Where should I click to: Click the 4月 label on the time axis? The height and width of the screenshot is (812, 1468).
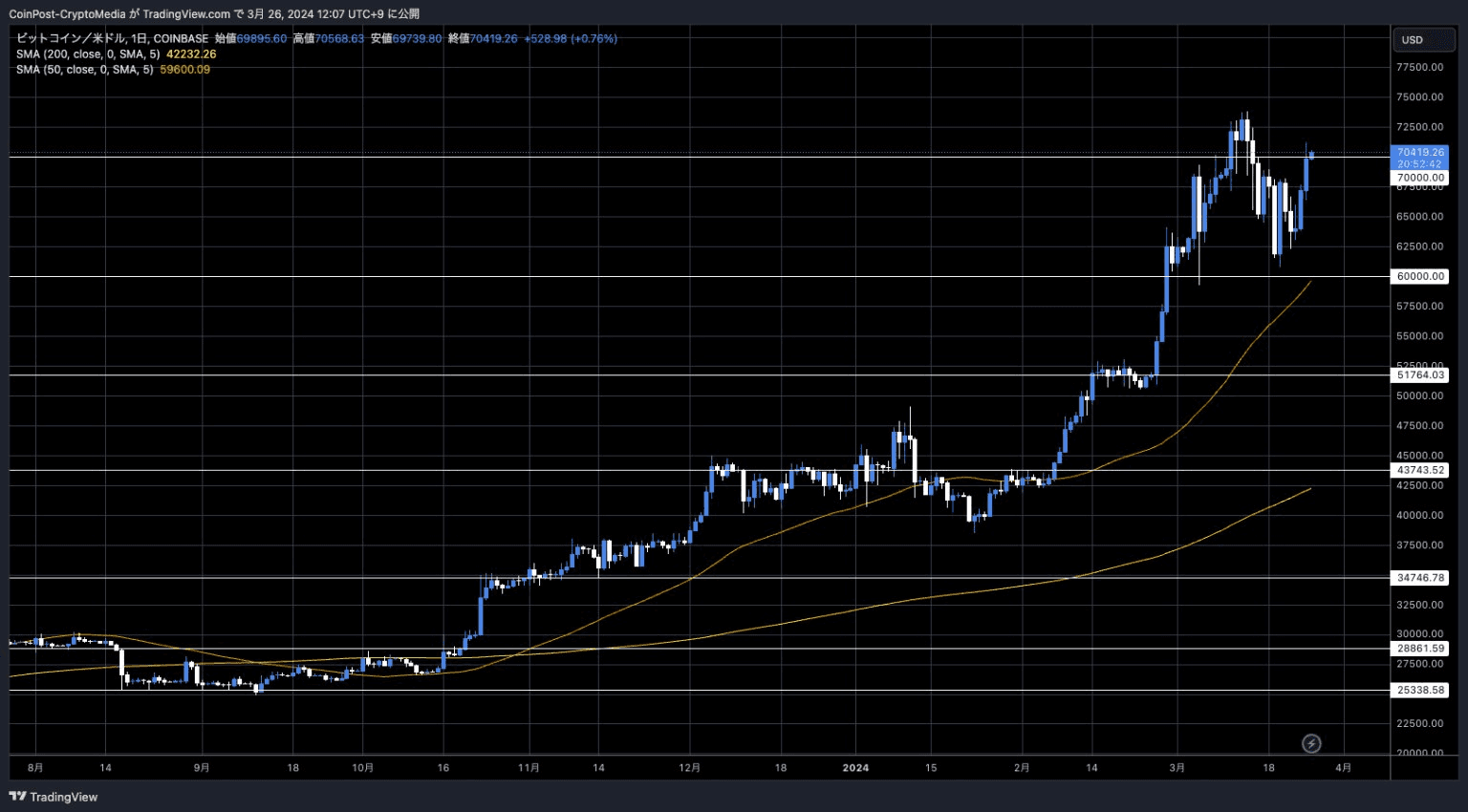tap(1343, 768)
